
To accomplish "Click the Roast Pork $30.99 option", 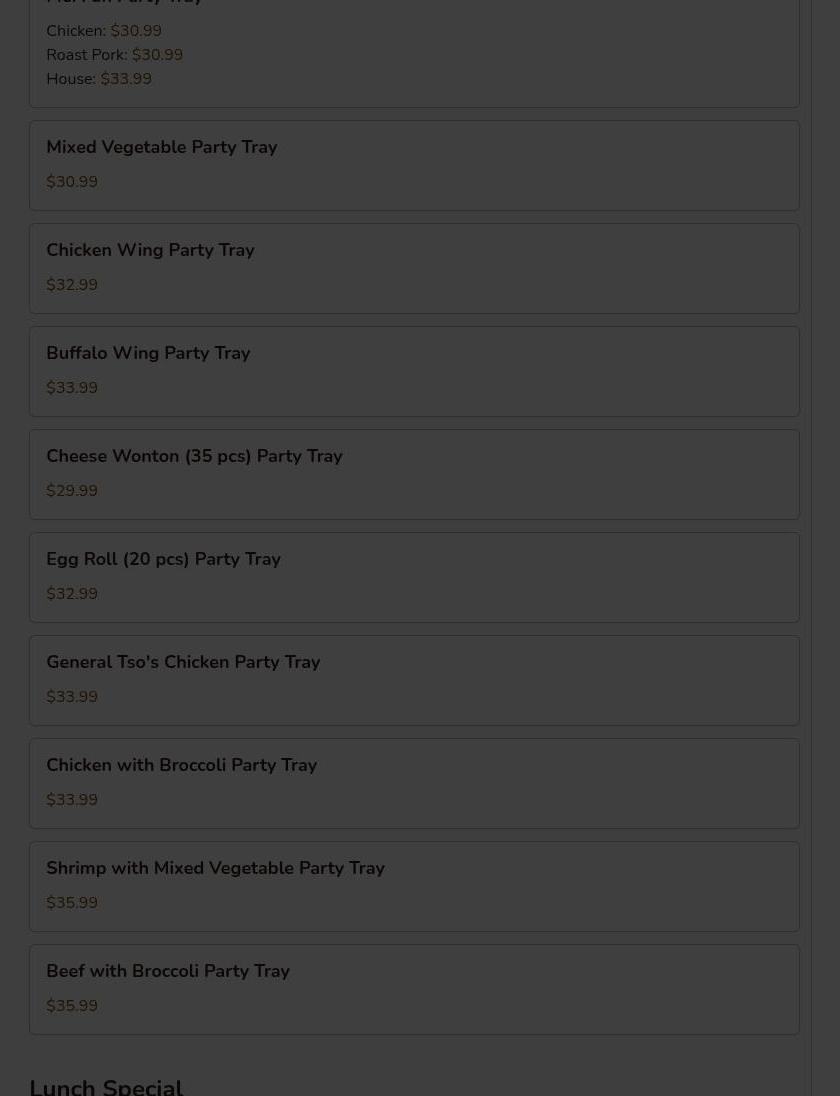I will [x=115, y=55].
